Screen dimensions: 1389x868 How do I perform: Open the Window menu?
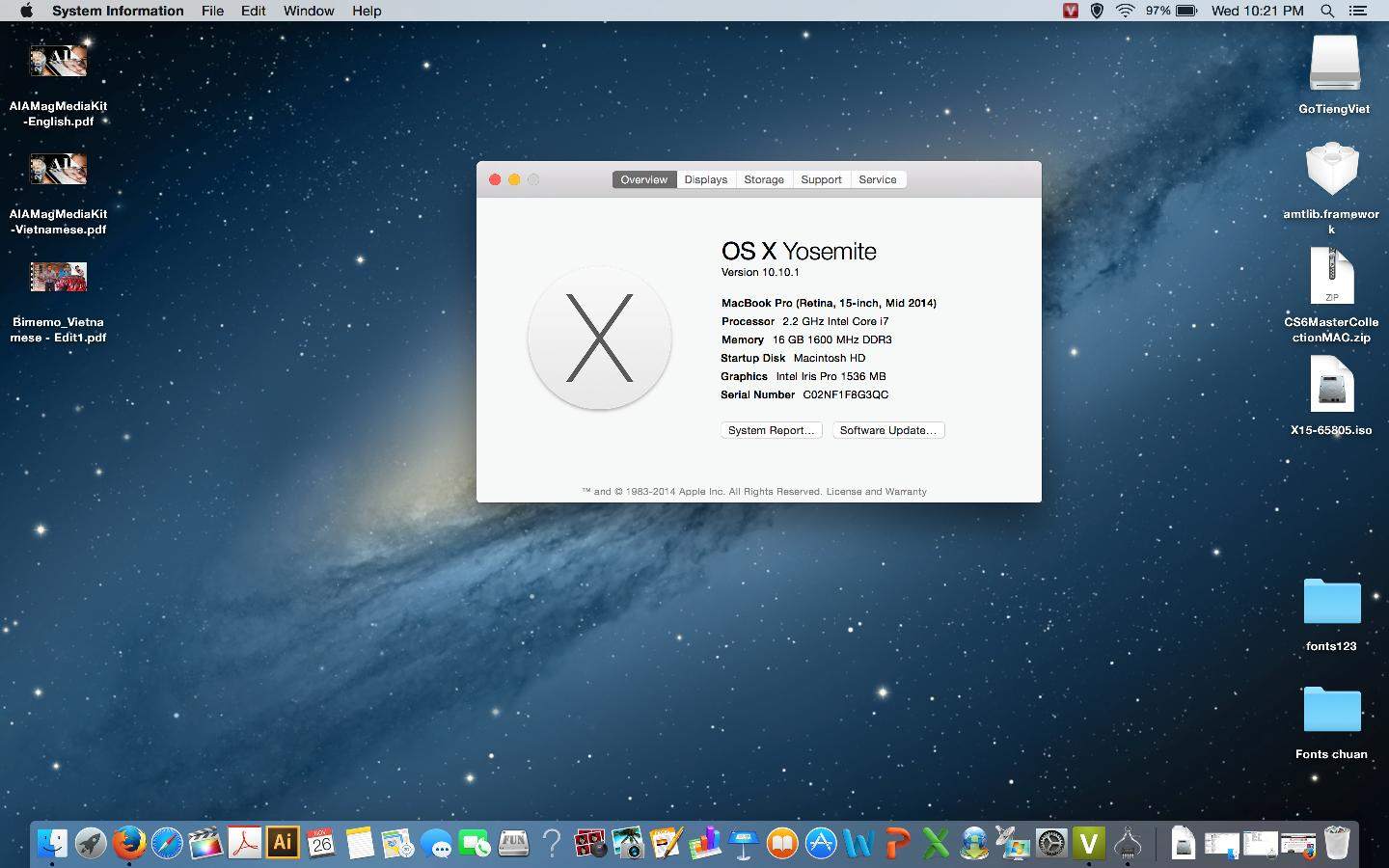pos(309,11)
